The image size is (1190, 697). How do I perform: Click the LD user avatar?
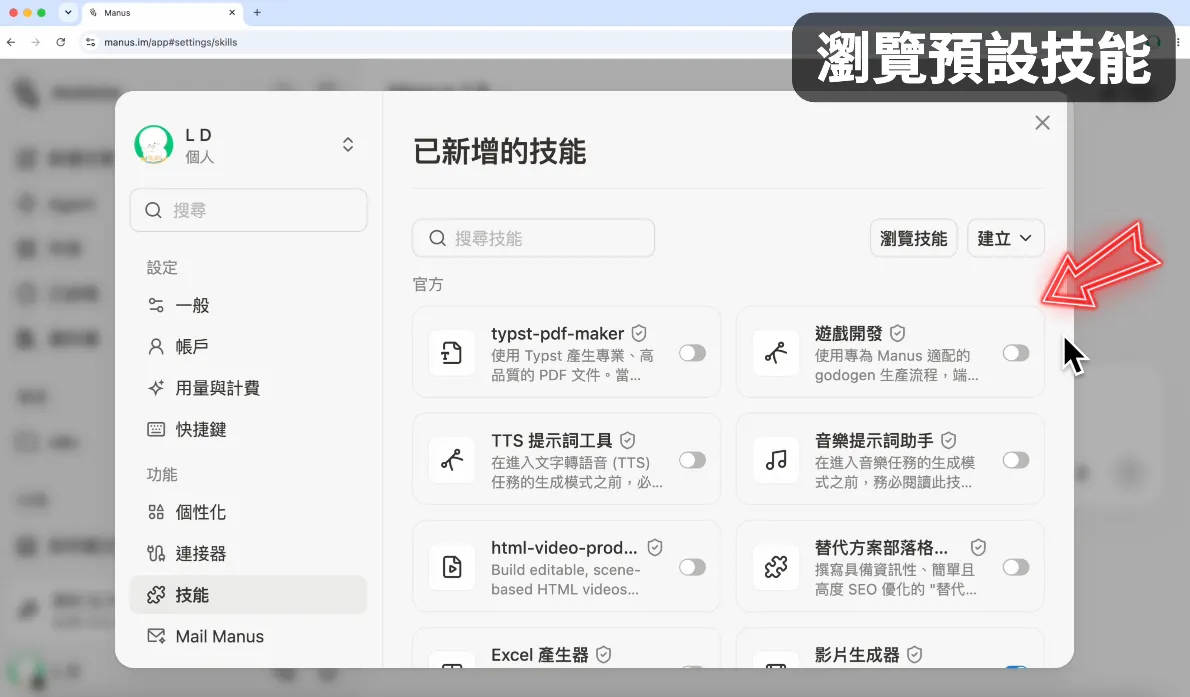coord(154,144)
